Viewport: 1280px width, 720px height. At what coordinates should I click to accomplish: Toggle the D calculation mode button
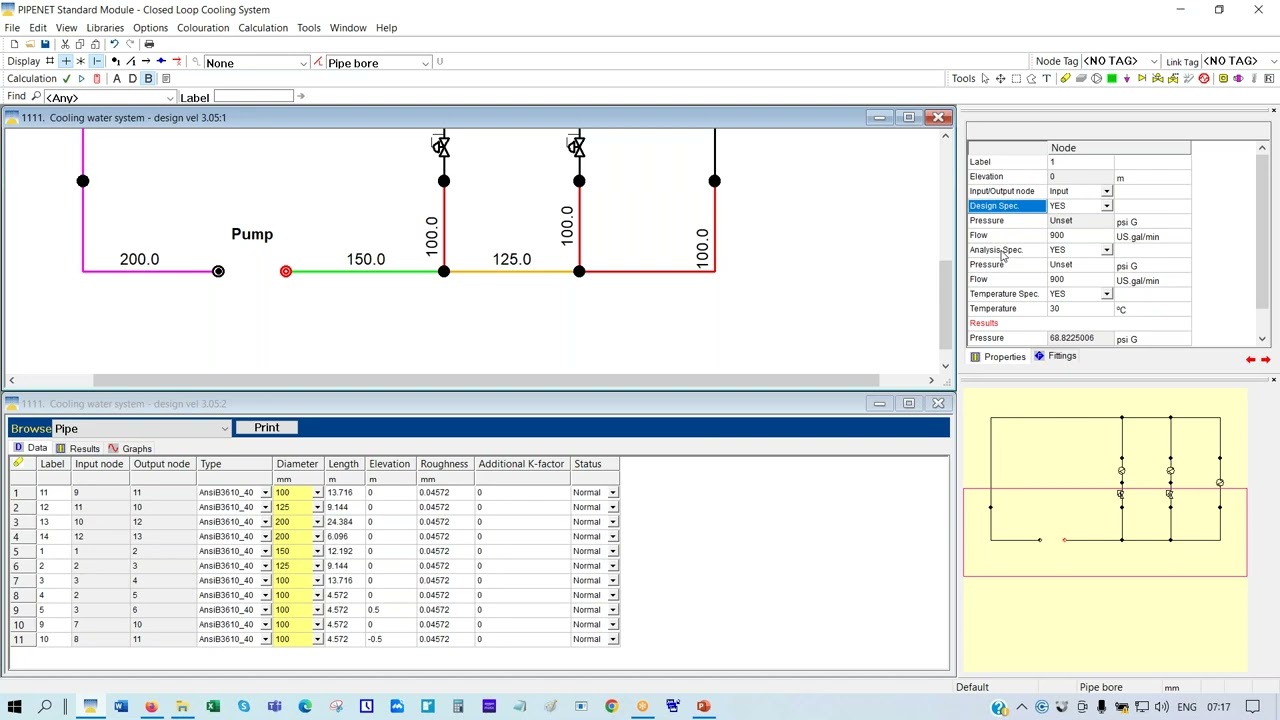(132, 79)
